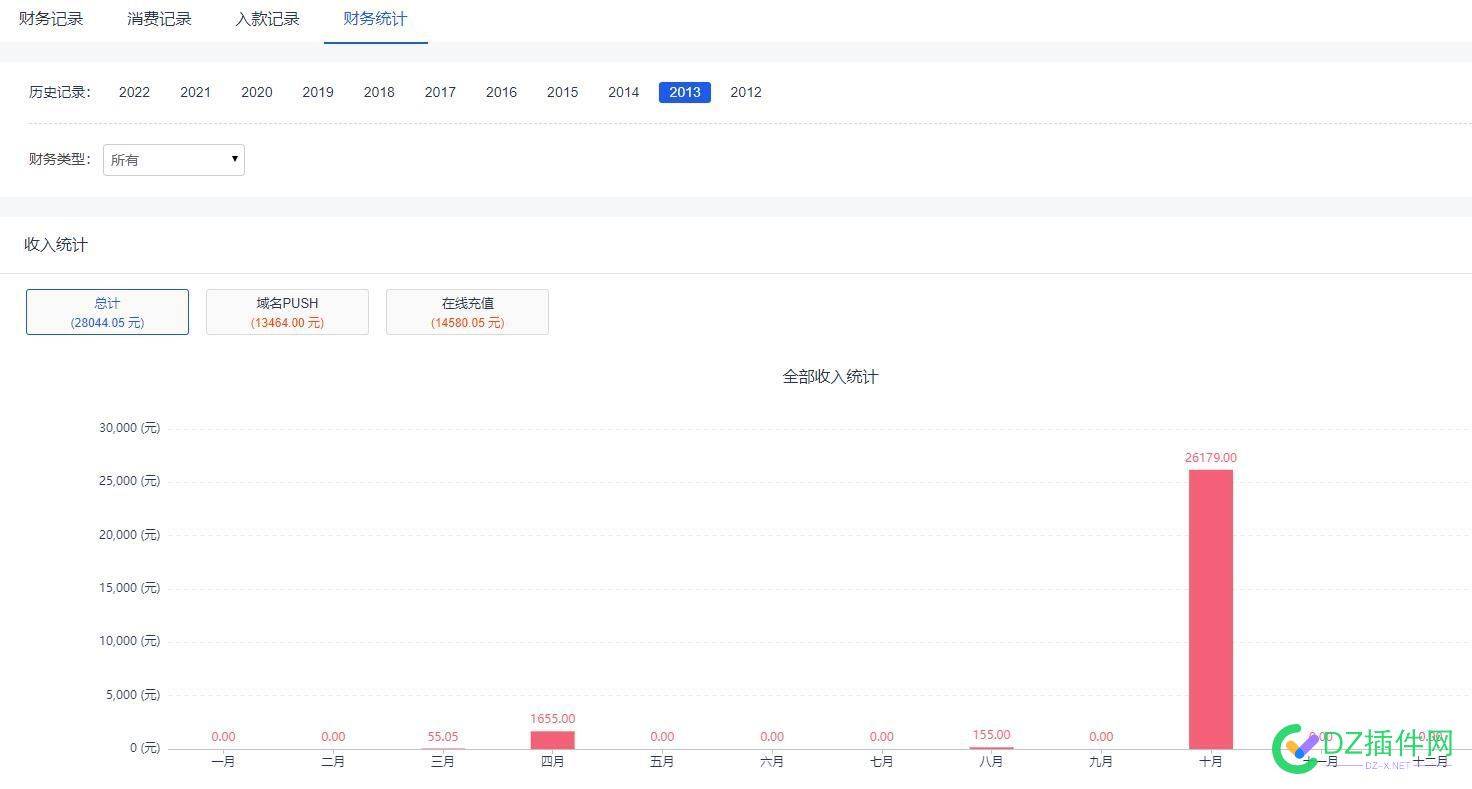Click the 20,000 (元) axis label
The height and width of the screenshot is (789, 1472).
[129, 535]
